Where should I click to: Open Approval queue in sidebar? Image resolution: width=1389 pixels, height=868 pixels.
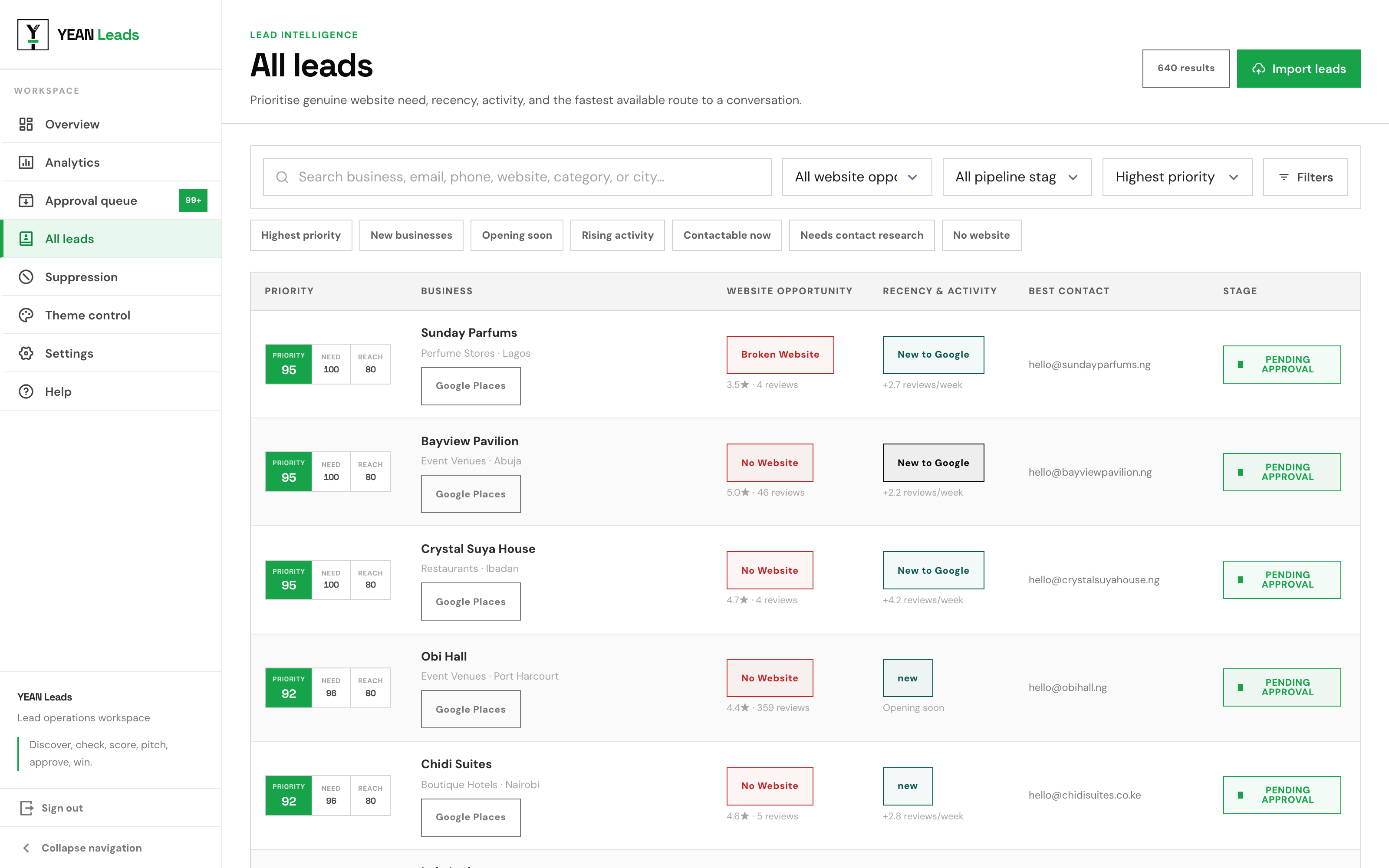(x=112, y=201)
